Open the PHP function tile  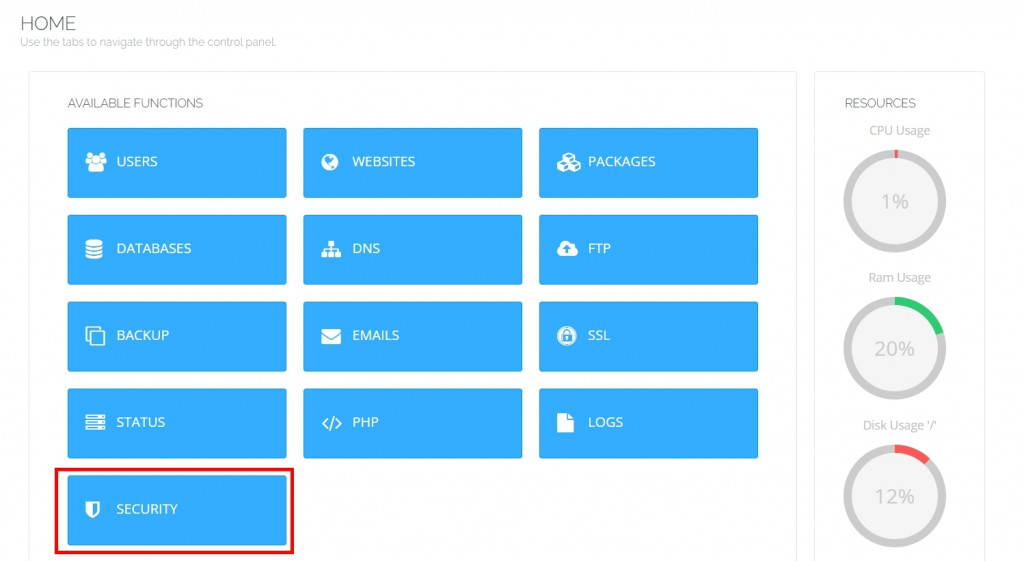(x=413, y=423)
